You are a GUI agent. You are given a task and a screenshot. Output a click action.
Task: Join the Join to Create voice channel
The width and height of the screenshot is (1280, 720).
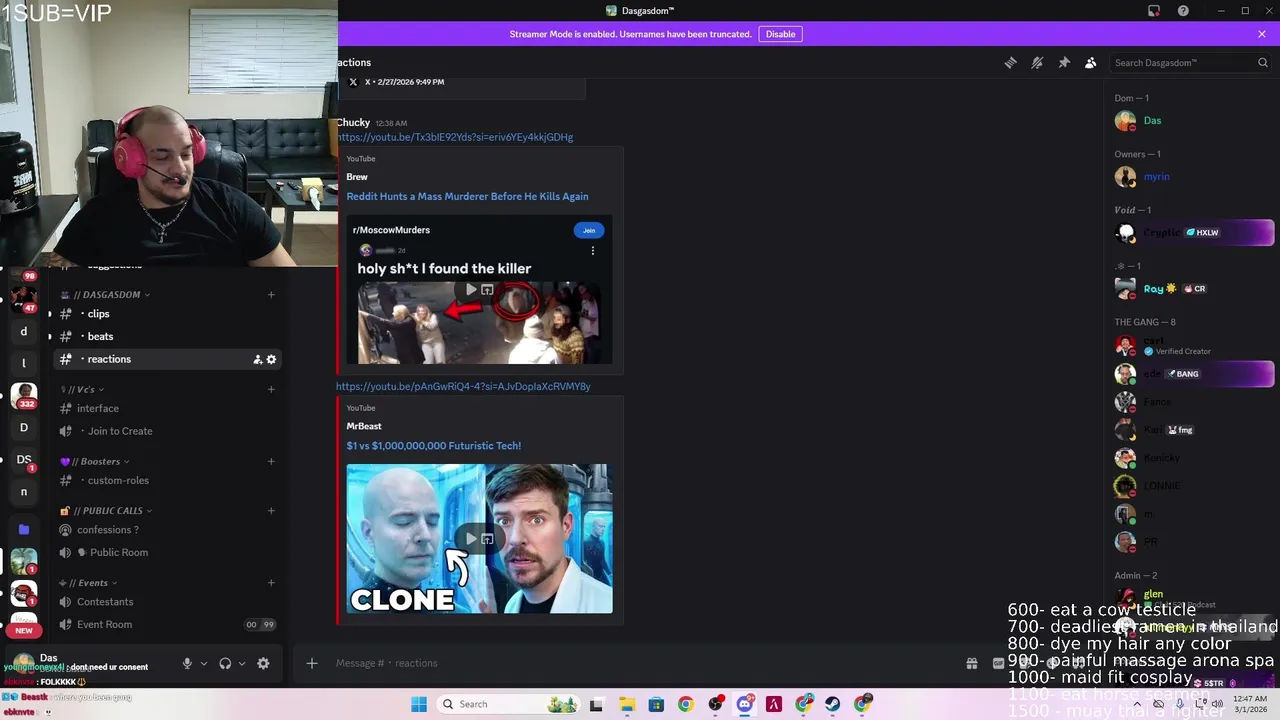(x=167, y=431)
